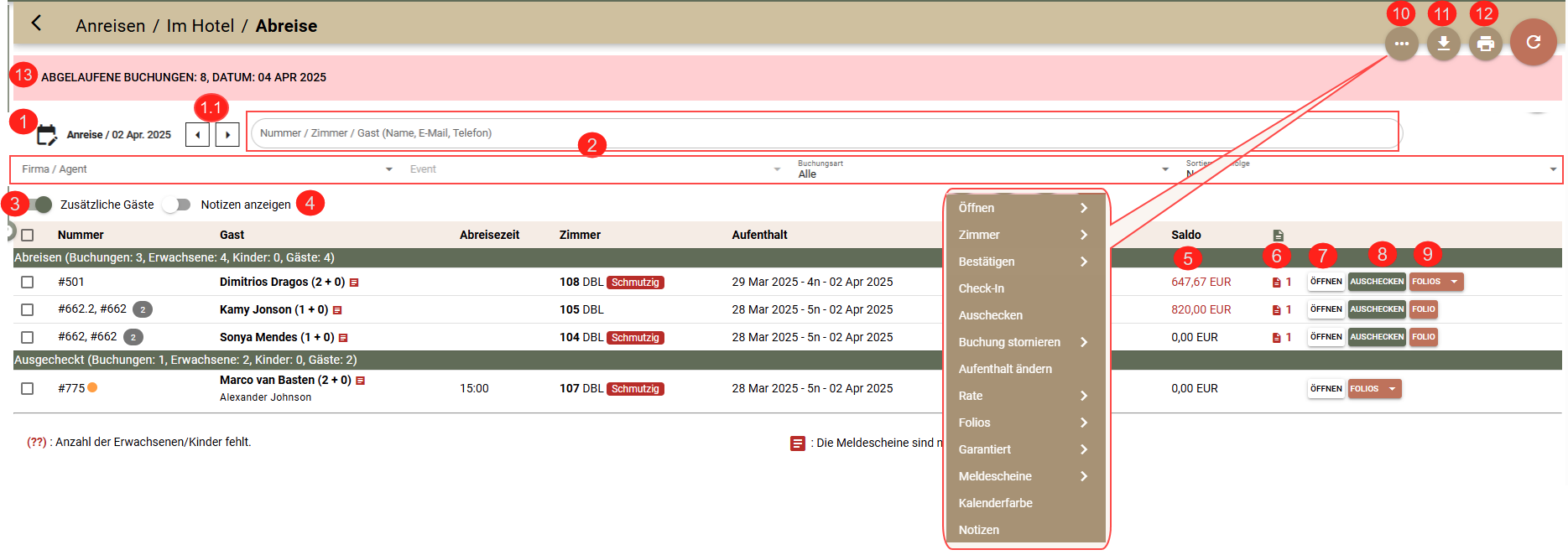Click FOLIO button for Sonya Mendes
The width and height of the screenshot is (1568, 555).
tap(1423, 337)
